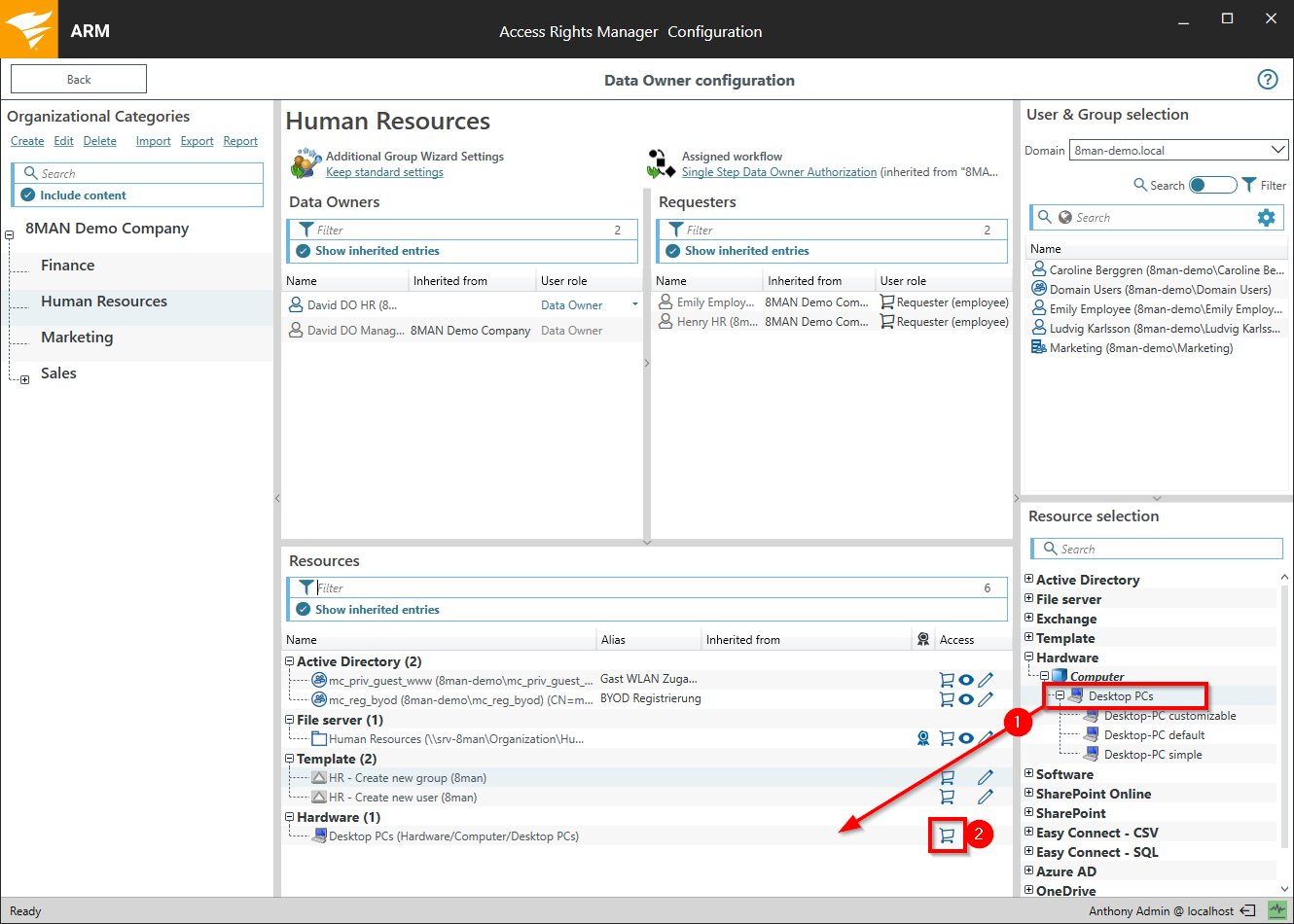Viewport: 1294px width, 924px height.
Task: Toggle Show inherited entries under Data Owners
Action: point(303,251)
